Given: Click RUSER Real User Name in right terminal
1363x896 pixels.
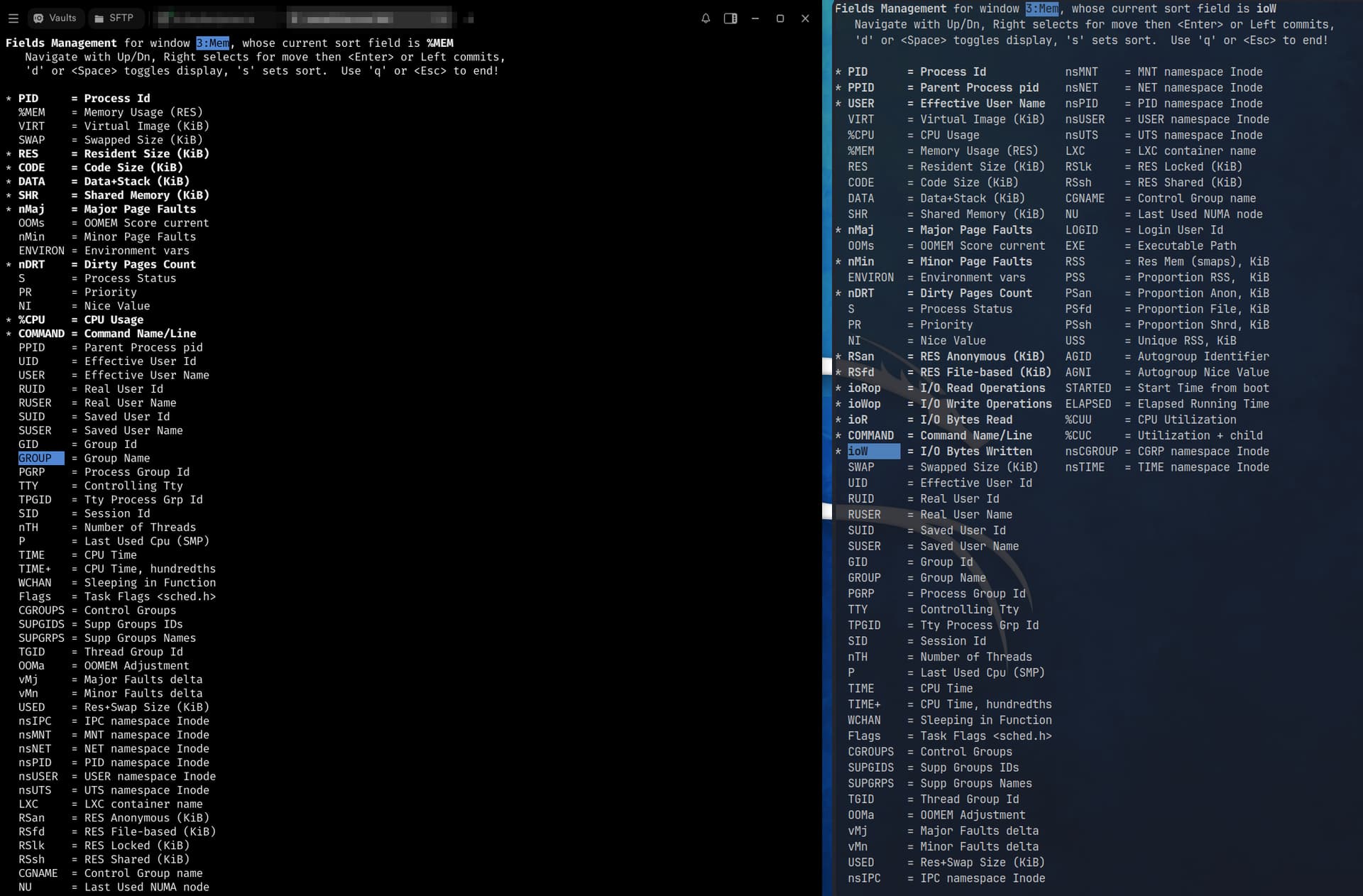Looking at the screenshot, I should point(930,515).
